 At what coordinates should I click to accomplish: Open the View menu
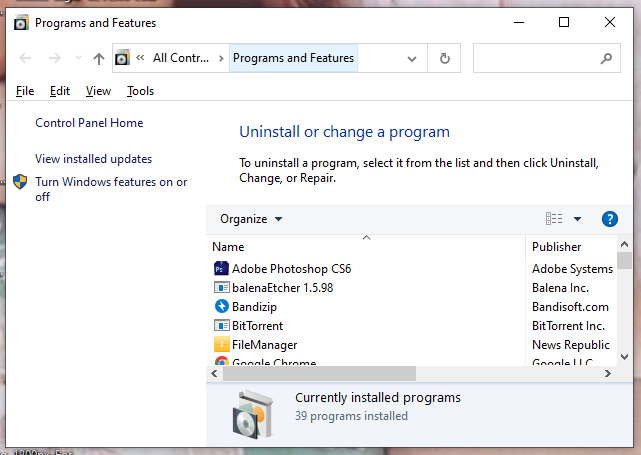click(x=98, y=91)
